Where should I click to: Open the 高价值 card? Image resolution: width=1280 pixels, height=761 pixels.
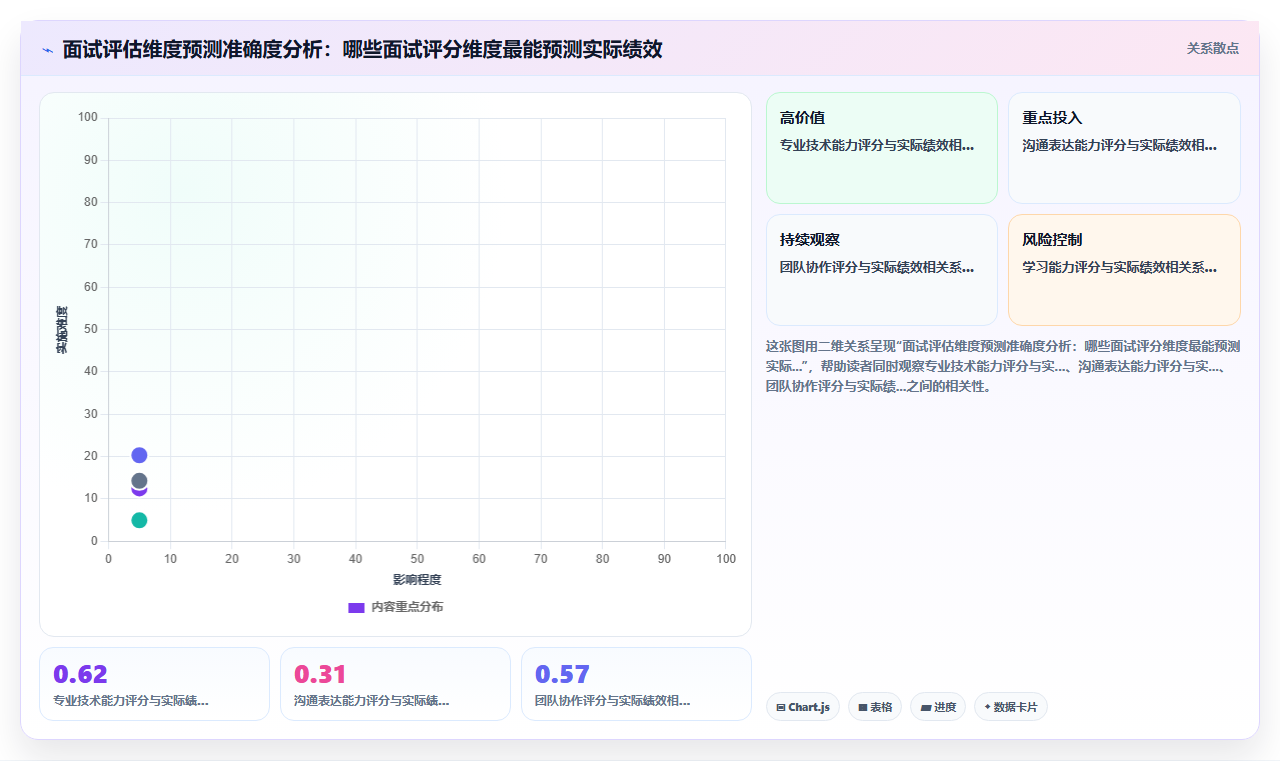[882, 148]
